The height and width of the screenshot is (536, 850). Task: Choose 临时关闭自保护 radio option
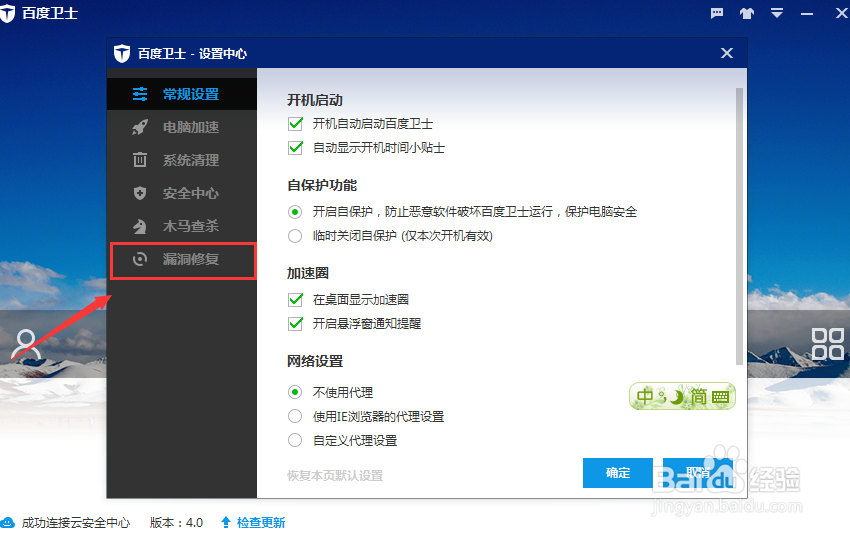coord(295,236)
